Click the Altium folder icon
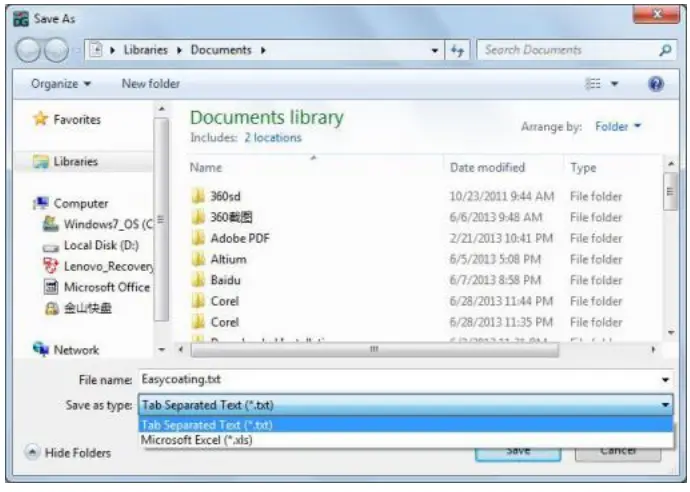 tap(198, 259)
